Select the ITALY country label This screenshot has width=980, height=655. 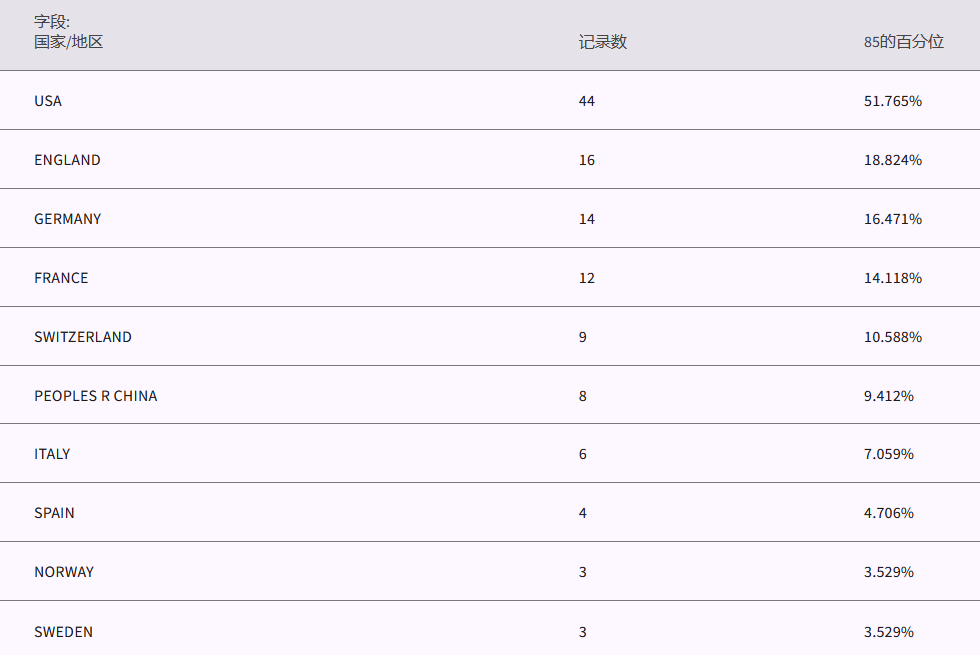point(52,454)
